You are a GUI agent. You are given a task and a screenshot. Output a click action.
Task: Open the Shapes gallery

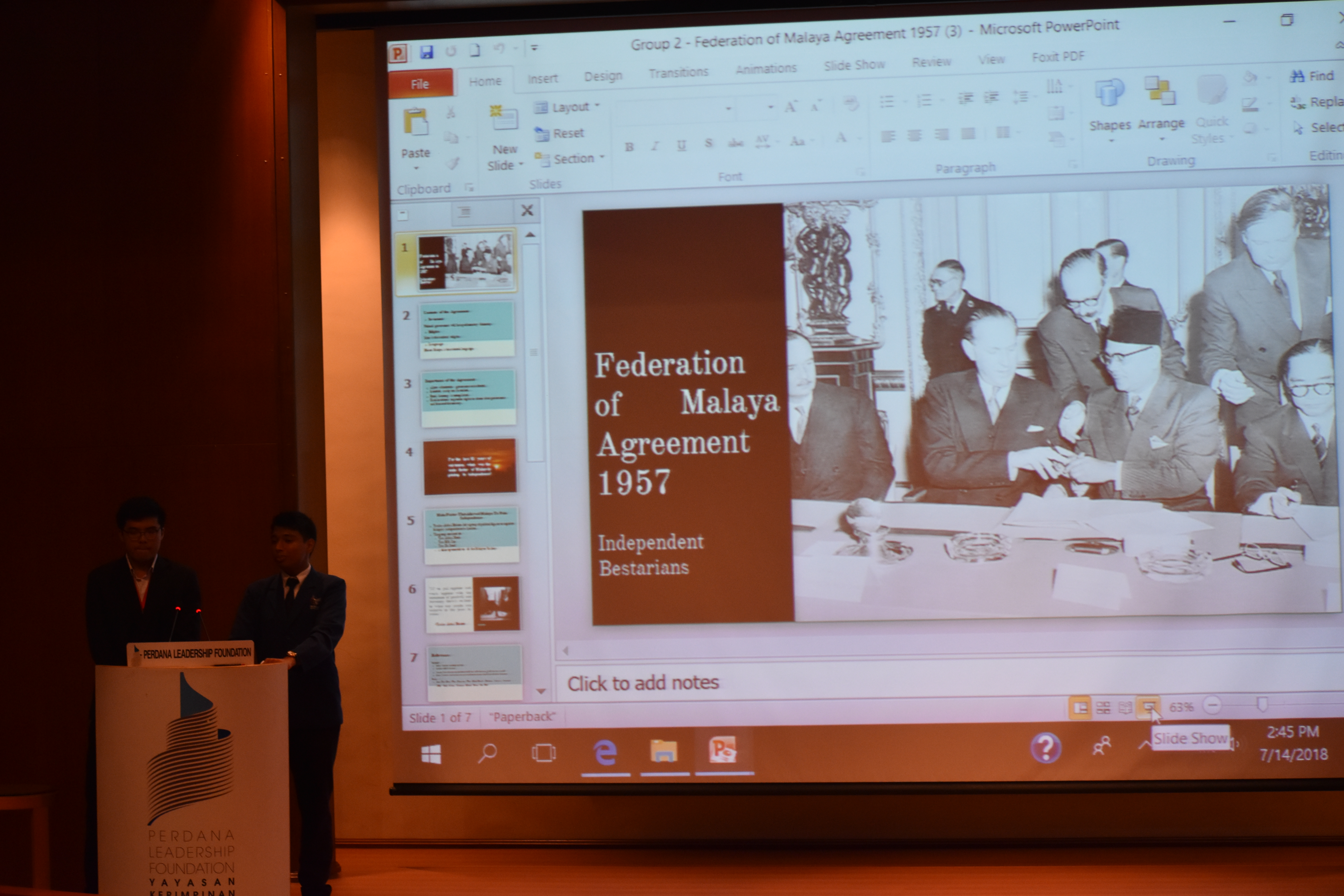pos(1109,93)
